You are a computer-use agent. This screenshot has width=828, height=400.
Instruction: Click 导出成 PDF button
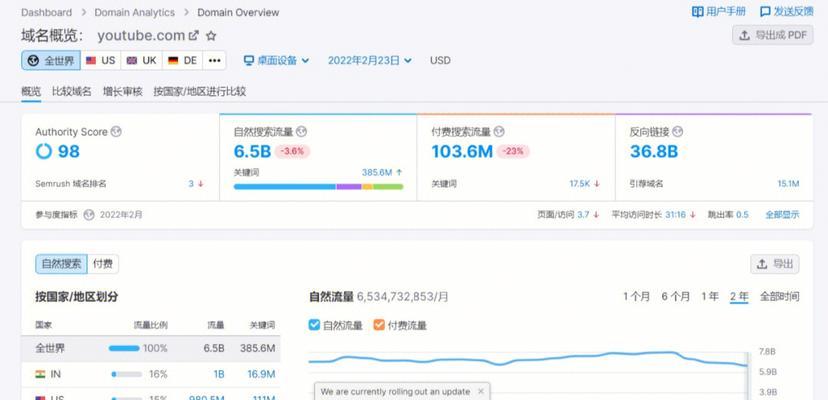pyautogui.click(x=773, y=35)
